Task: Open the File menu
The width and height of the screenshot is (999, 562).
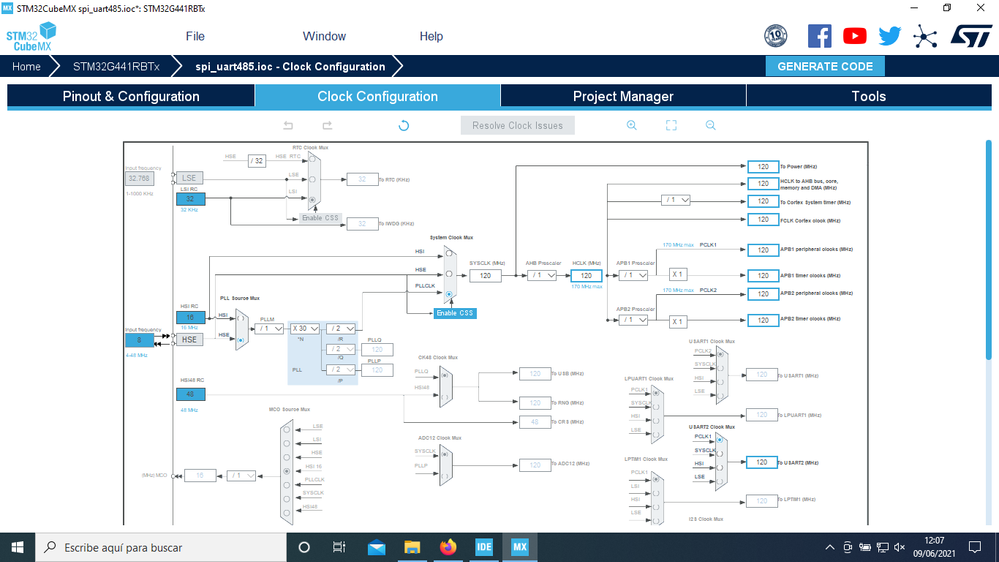Action: point(195,36)
